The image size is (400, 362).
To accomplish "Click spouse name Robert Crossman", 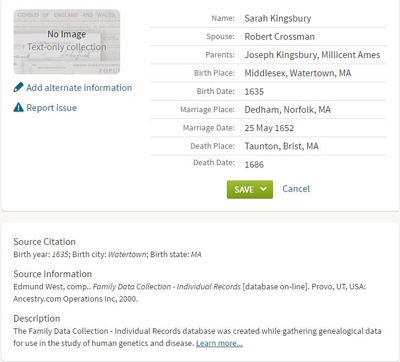I will pyautogui.click(x=279, y=37).
